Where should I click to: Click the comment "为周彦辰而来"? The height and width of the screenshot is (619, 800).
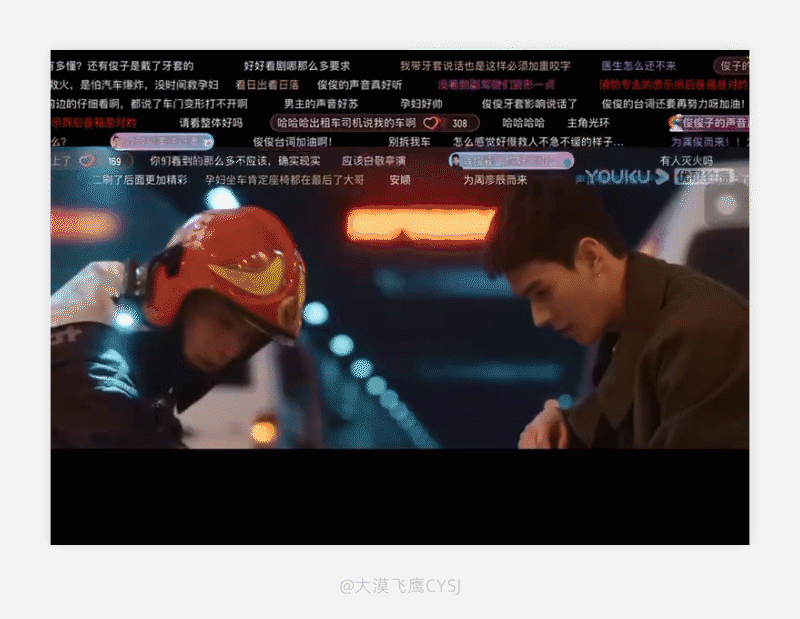(x=495, y=180)
